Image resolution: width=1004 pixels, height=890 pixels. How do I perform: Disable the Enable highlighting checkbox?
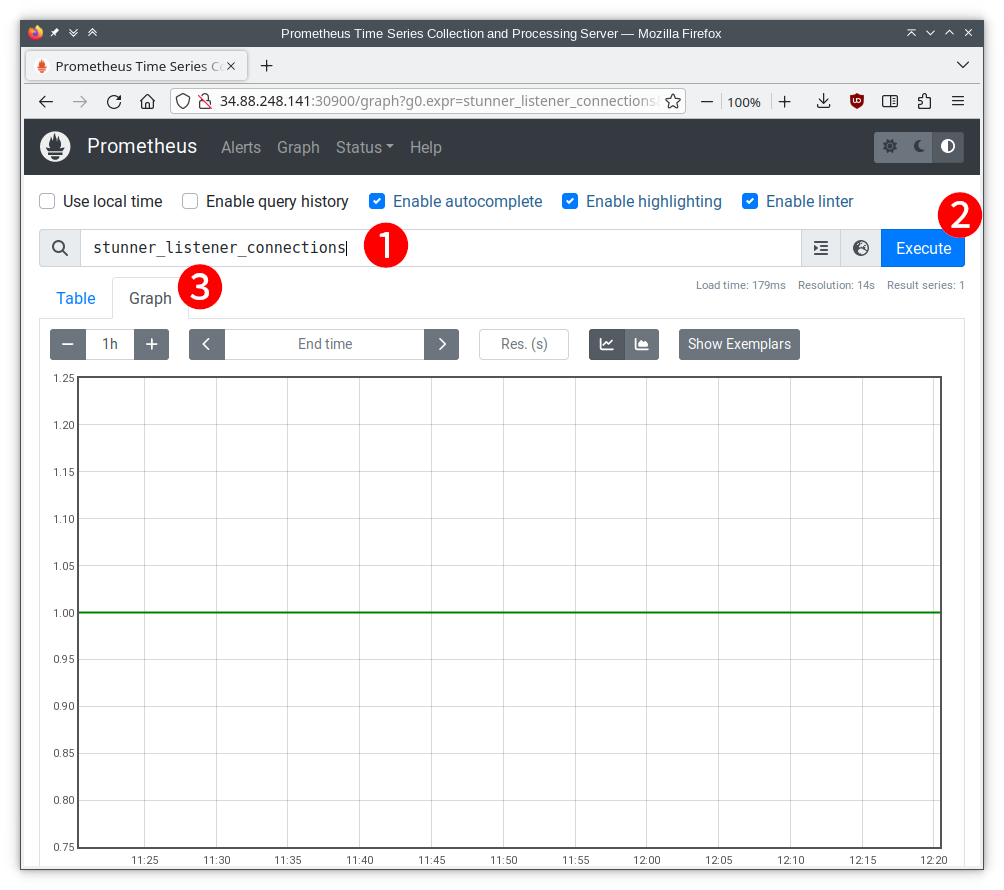[570, 202]
